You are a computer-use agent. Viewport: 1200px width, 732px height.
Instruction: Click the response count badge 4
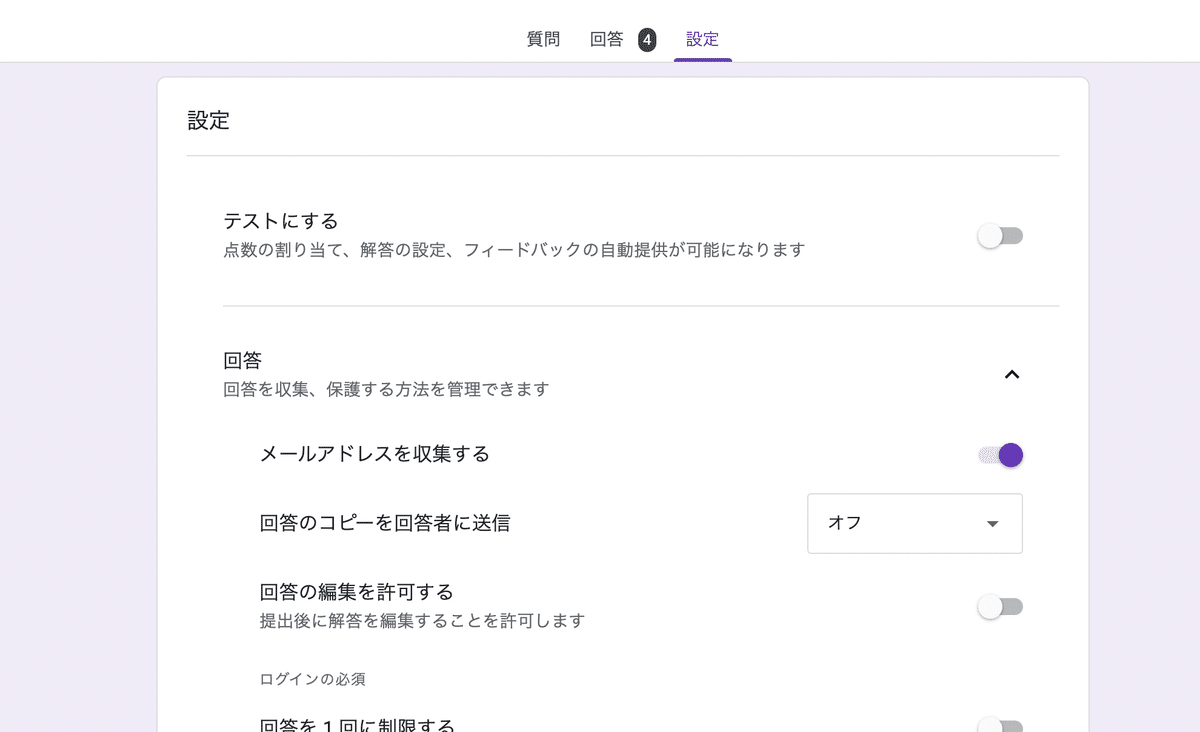[x=647, y=40]
